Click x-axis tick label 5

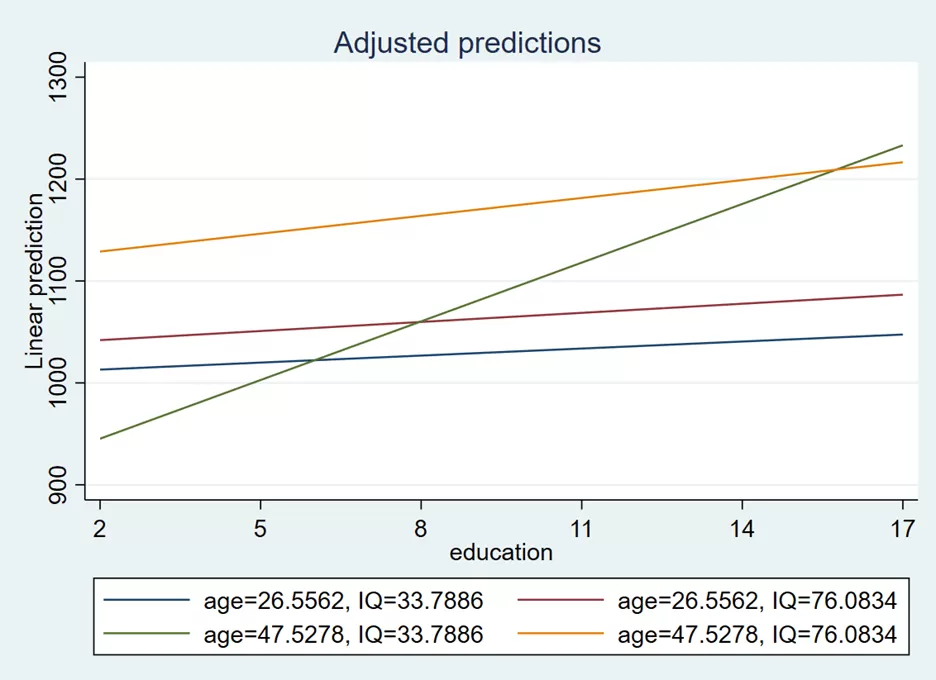pos(260,527)
